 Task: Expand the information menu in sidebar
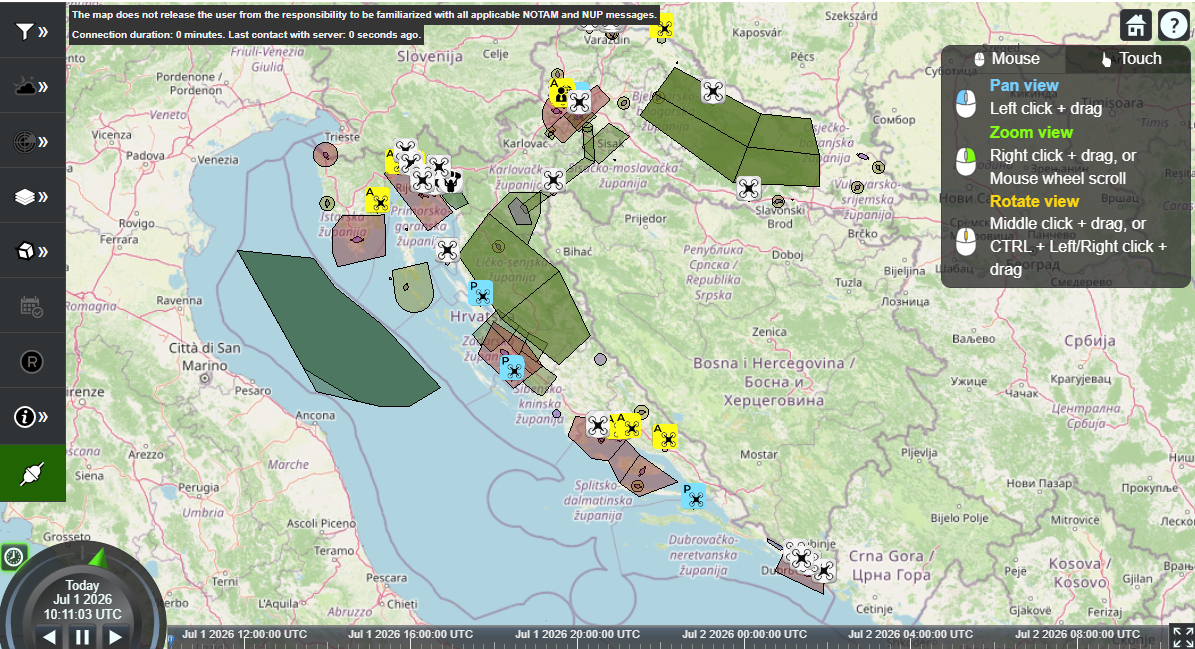pos(32,417)
